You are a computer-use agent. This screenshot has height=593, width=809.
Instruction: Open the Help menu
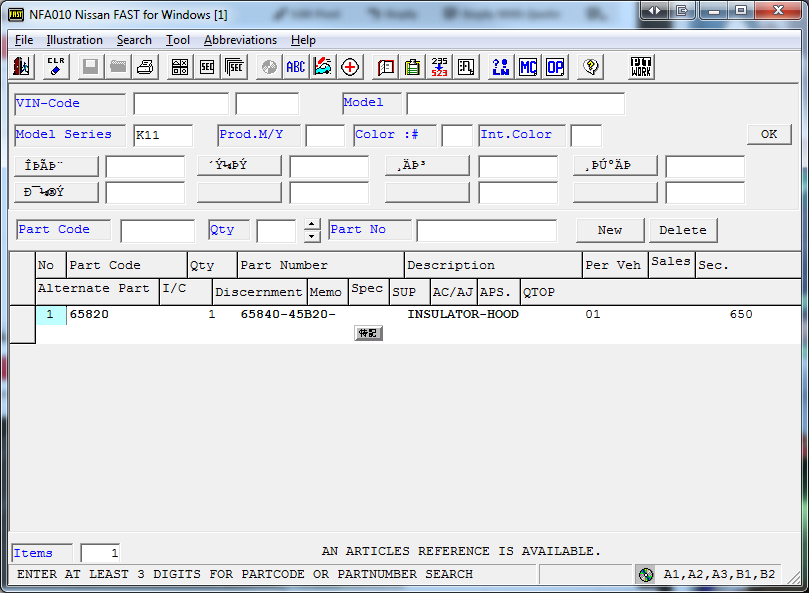coord(303,40)
